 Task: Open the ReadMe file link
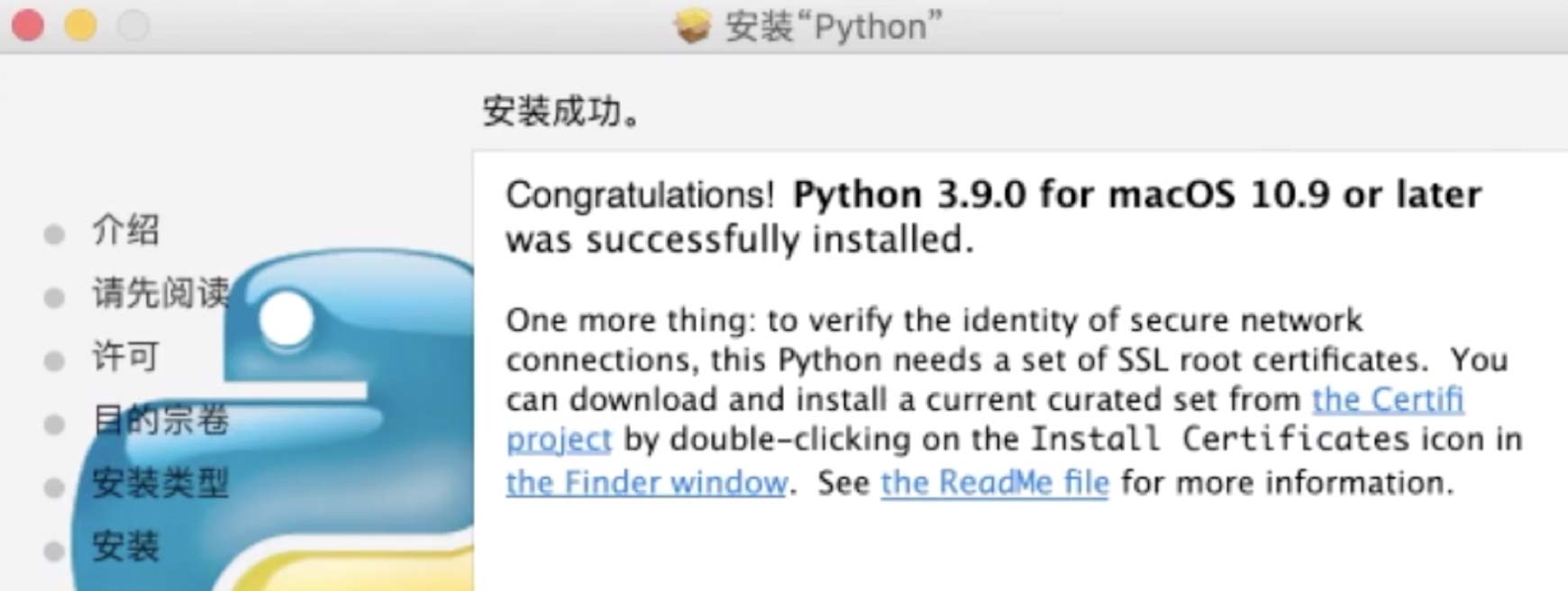click(x=994, y=483)
